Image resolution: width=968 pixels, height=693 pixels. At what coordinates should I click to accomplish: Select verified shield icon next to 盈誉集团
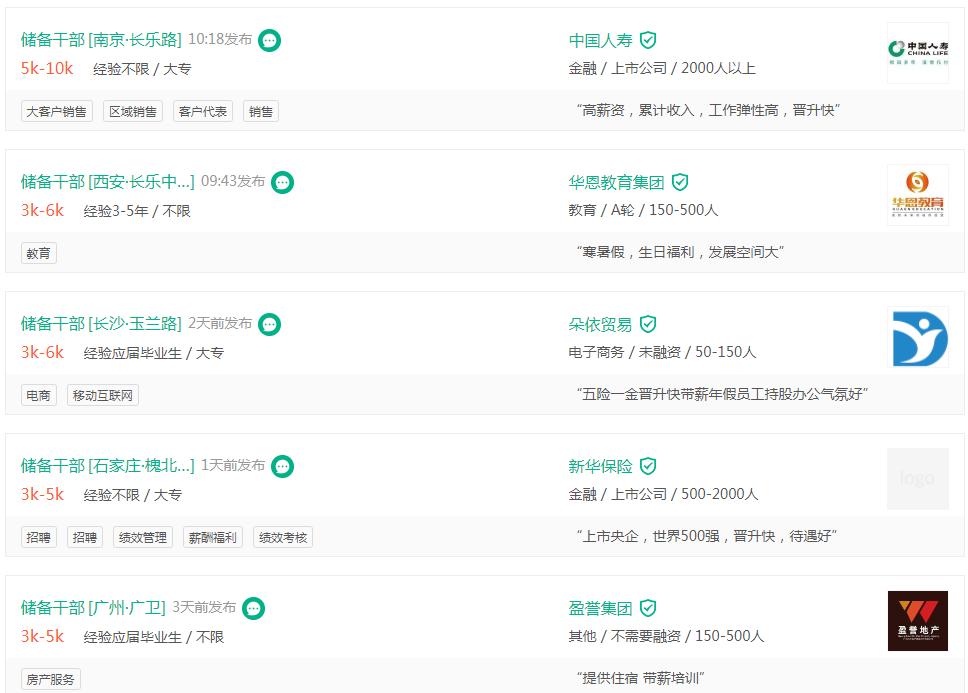649,607
